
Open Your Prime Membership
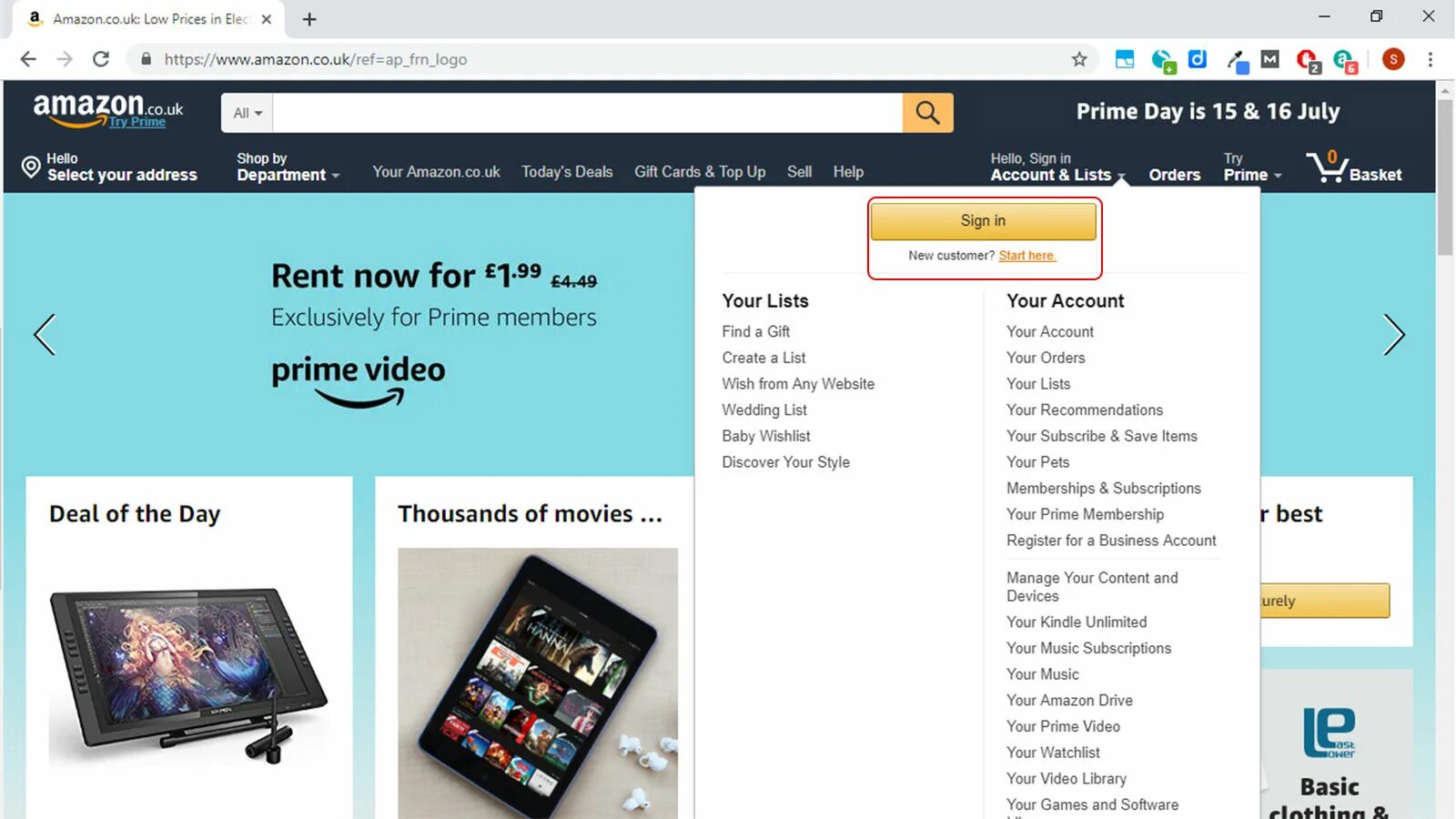point(1085,515)
